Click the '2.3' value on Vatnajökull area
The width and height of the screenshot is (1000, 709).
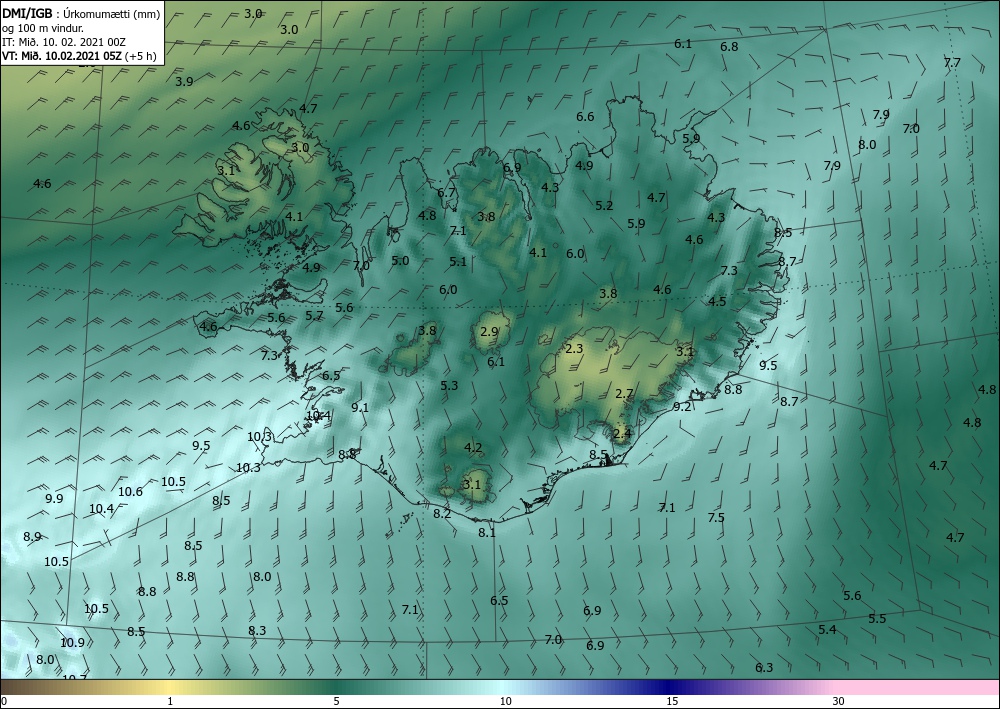click(574, 348)
